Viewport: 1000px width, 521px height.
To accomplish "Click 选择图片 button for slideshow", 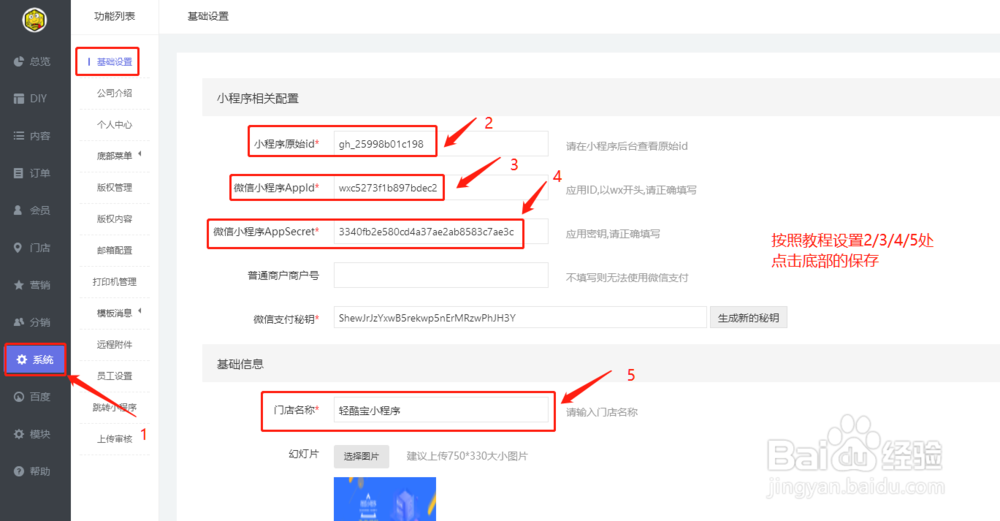I will [361, 456].
